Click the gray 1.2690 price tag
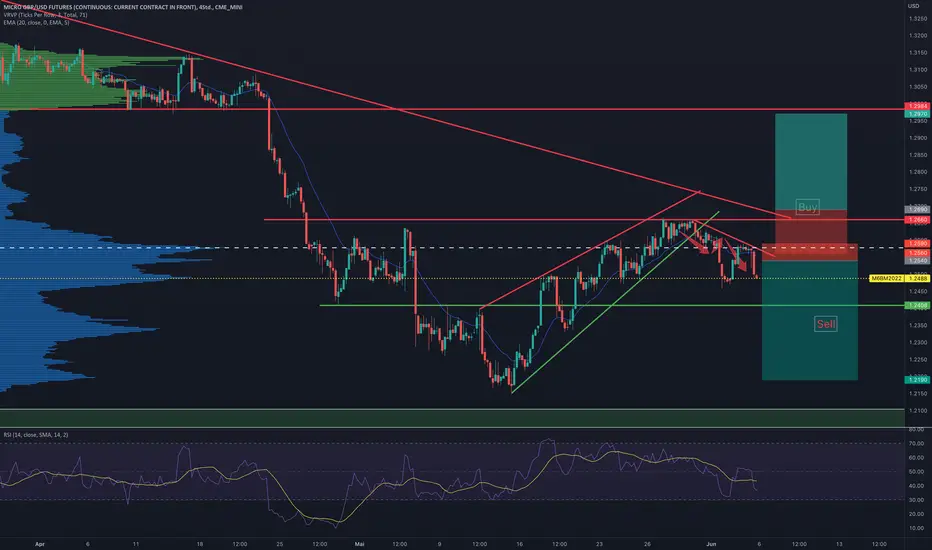 tap(916, 209)
